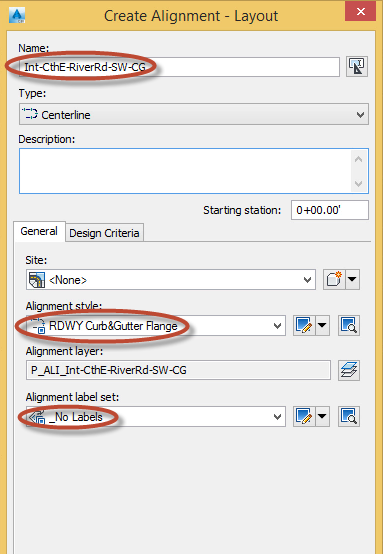The image size is (383, 554).
Task: Click the create new site icon
Action: (x=334, y=280)
